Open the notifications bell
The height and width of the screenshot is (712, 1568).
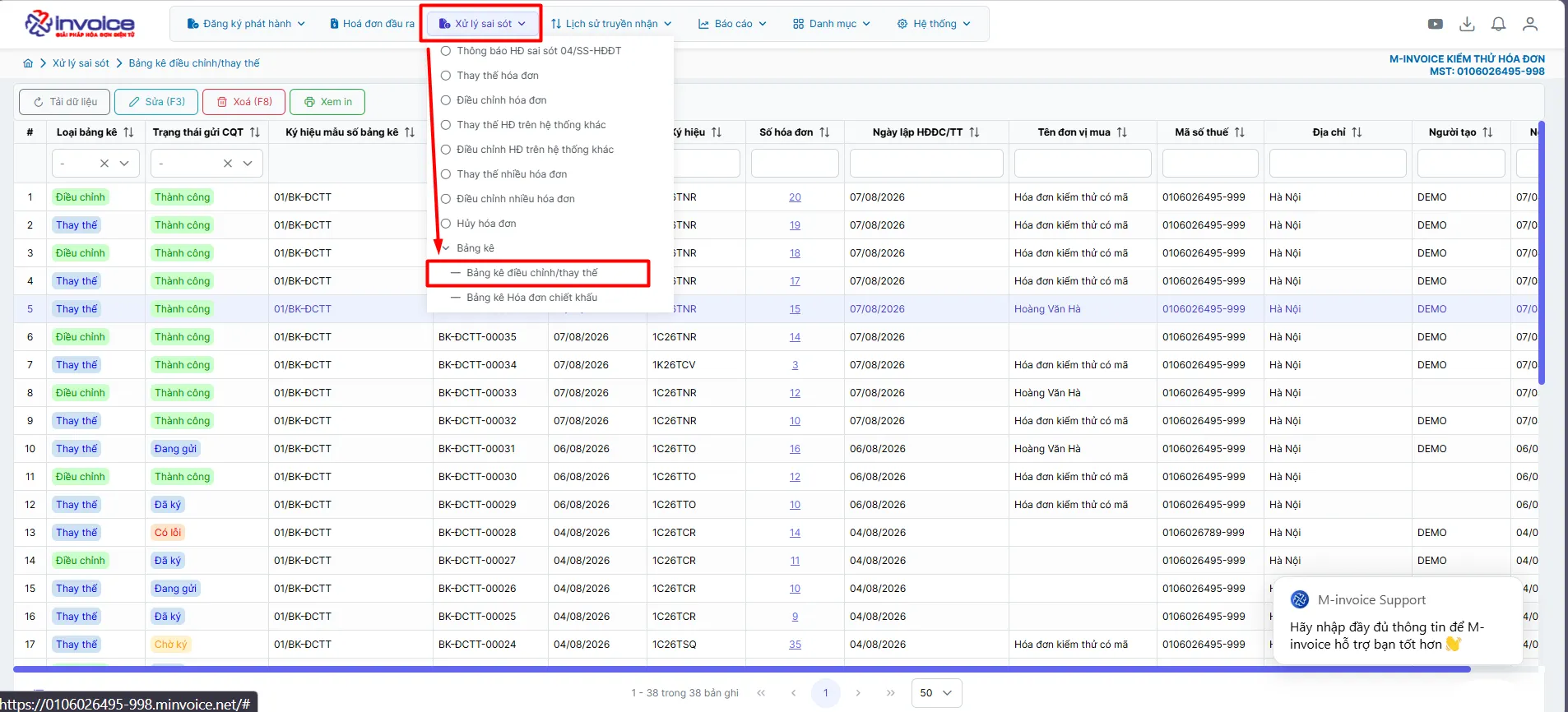[x=1499, y=24]
